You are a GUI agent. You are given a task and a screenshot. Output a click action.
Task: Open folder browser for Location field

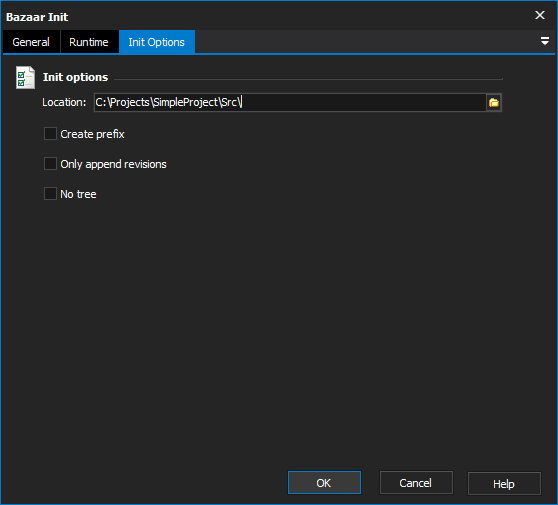pos(494,102)
